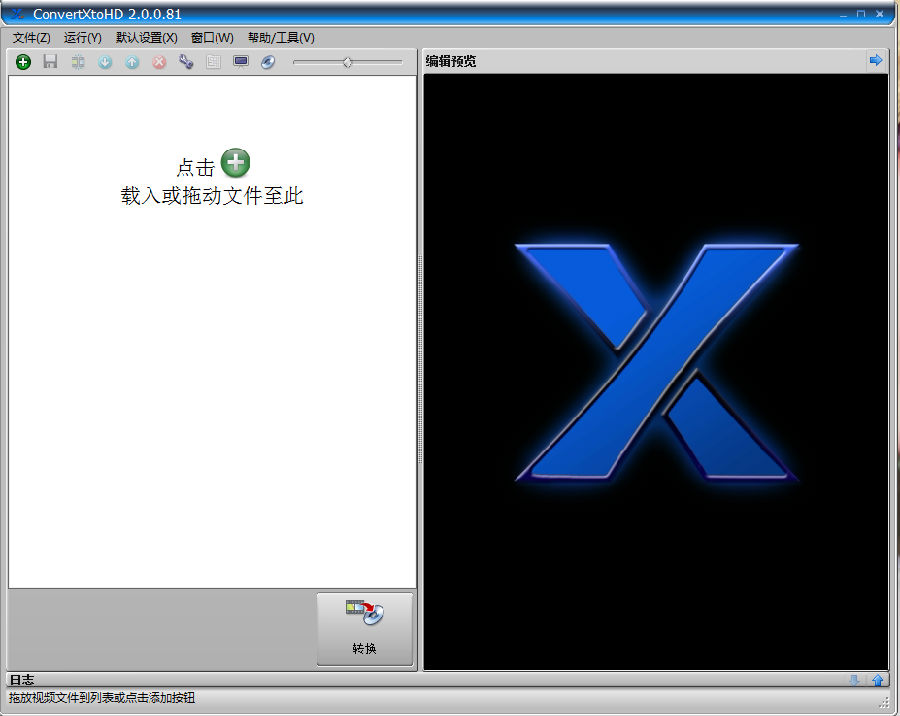Click the 编辑预览 panel title
The image size is (900, 716).
coord(451,61)
